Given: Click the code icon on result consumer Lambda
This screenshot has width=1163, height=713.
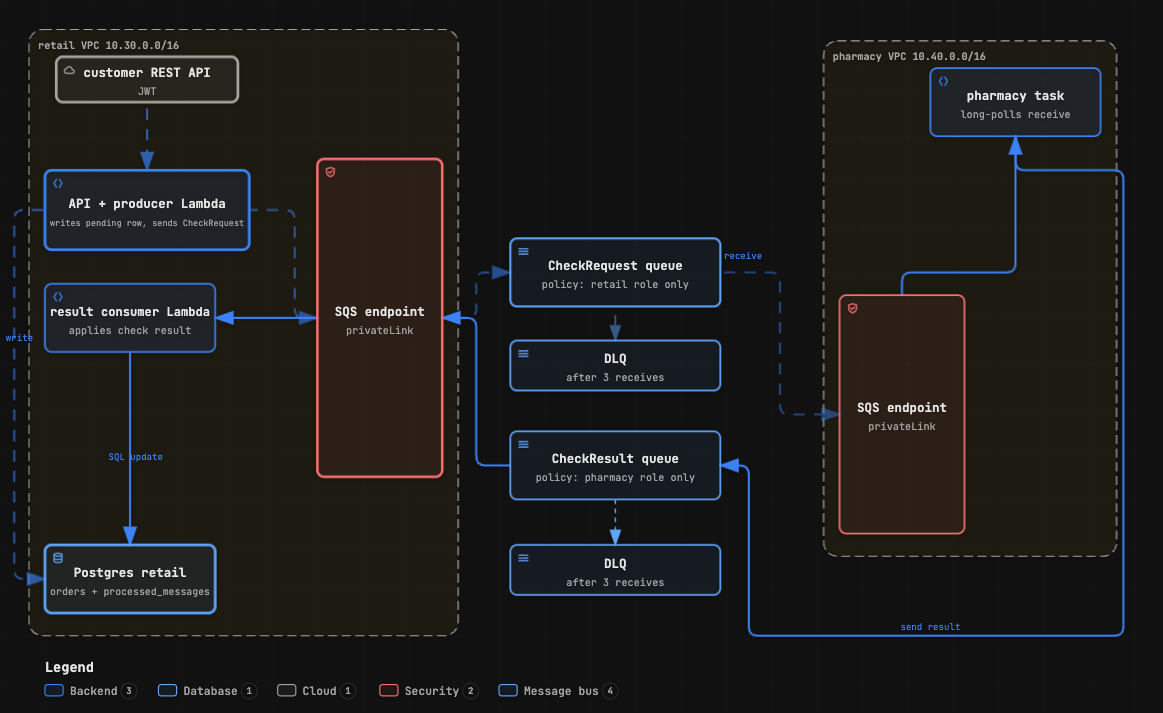Looking at the screenshot, I should tap(58, 297).
